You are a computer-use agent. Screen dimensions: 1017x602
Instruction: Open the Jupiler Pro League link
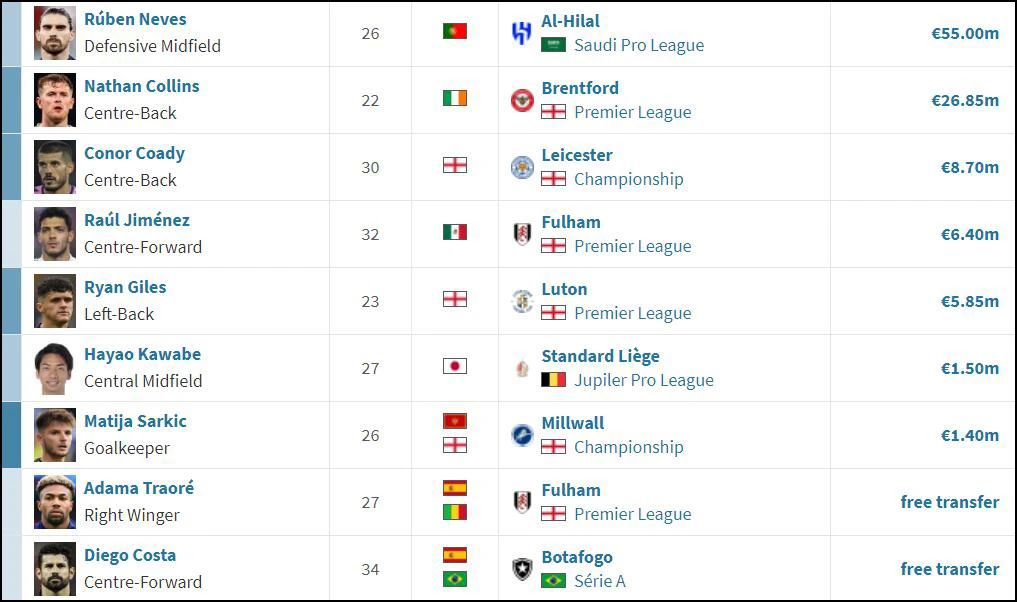pos(643,380)
